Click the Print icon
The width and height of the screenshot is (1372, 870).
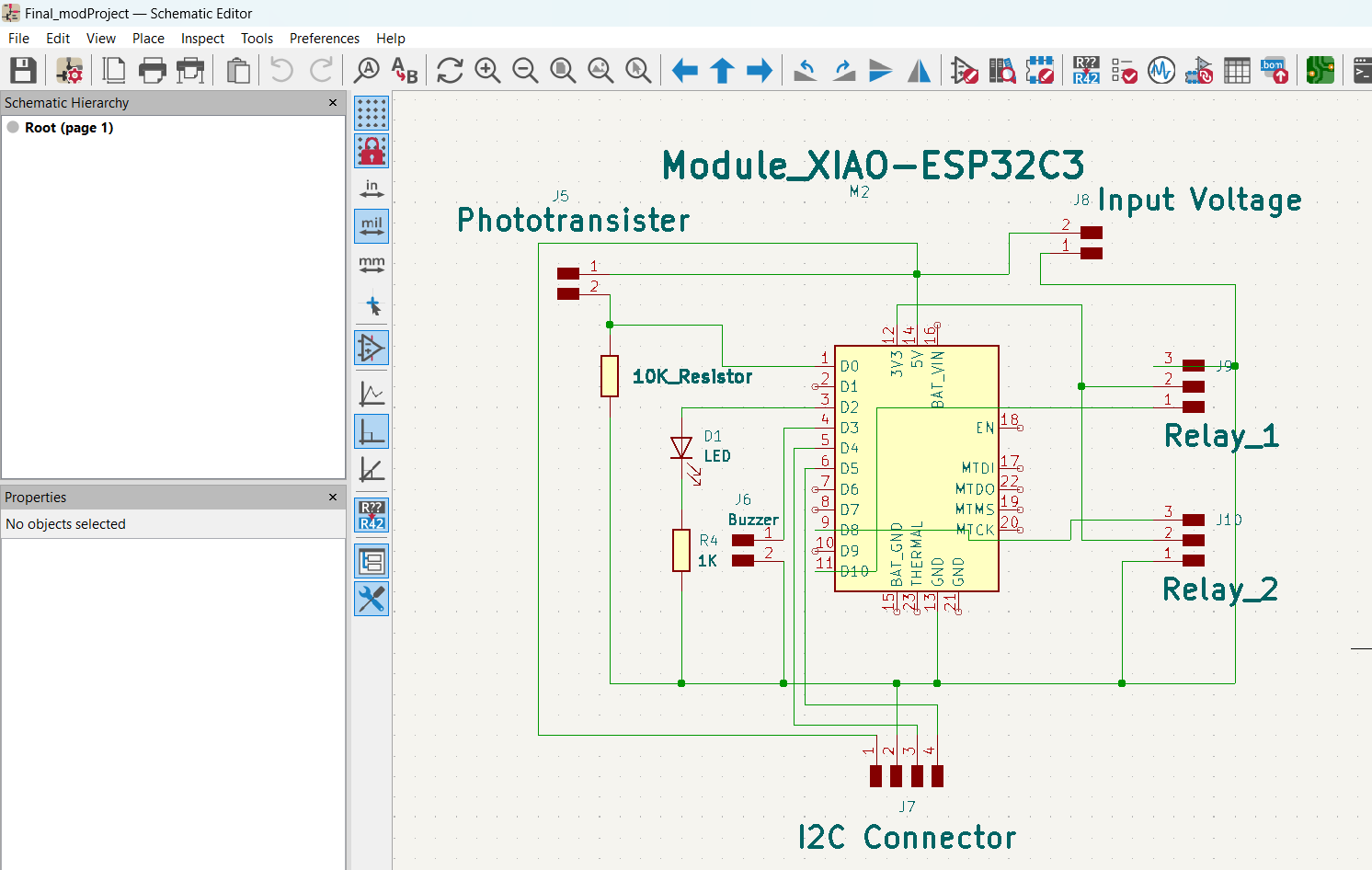(x=153, y=70)
